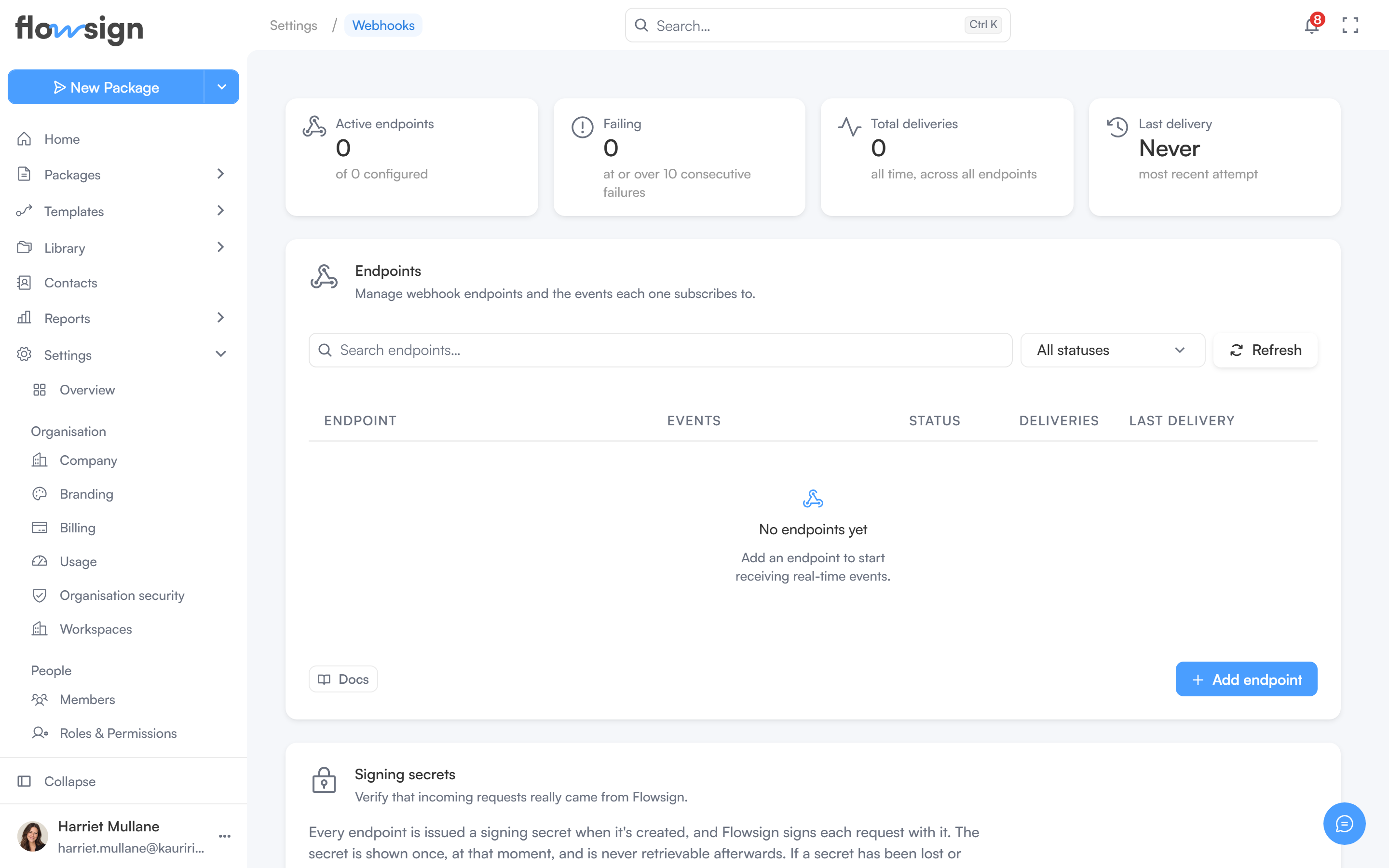
Task: Refresh the endpoints list
Action: [x=1265, y=350]
